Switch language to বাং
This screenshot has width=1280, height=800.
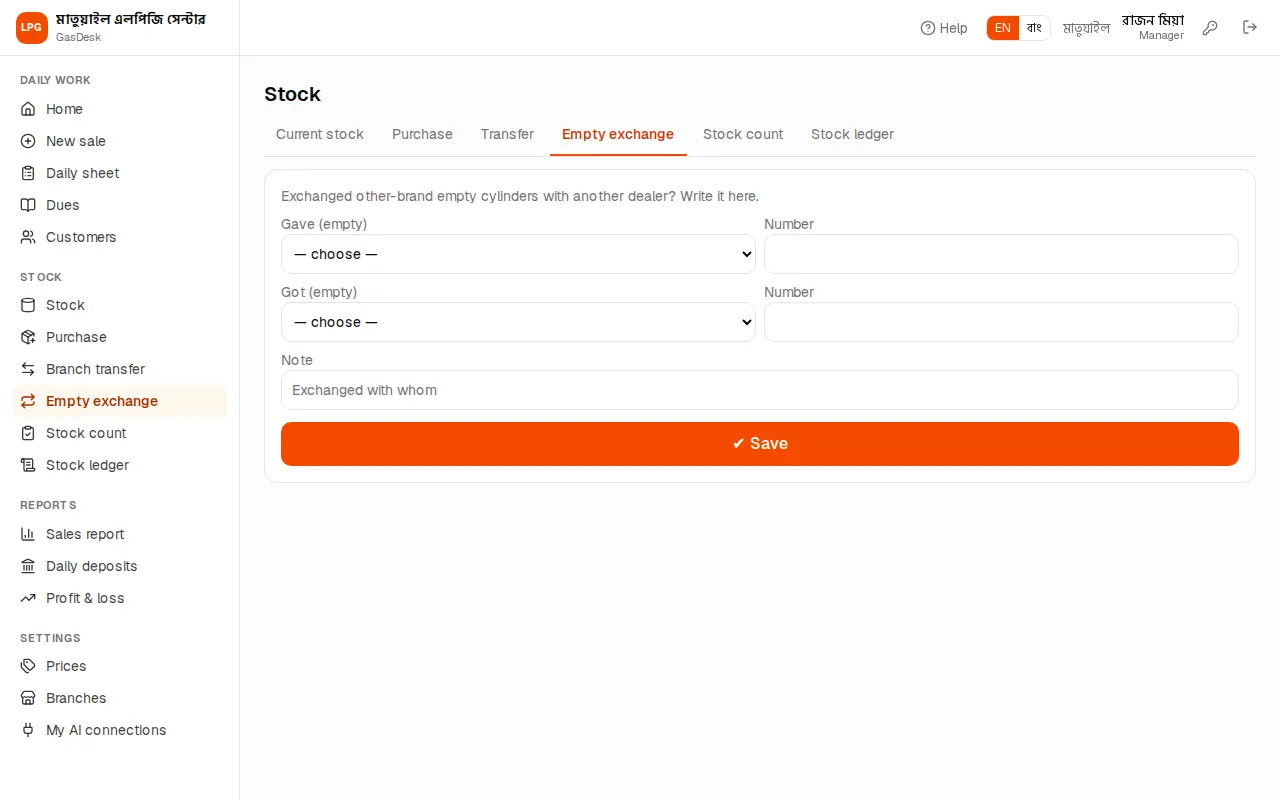pos(1034,28)
